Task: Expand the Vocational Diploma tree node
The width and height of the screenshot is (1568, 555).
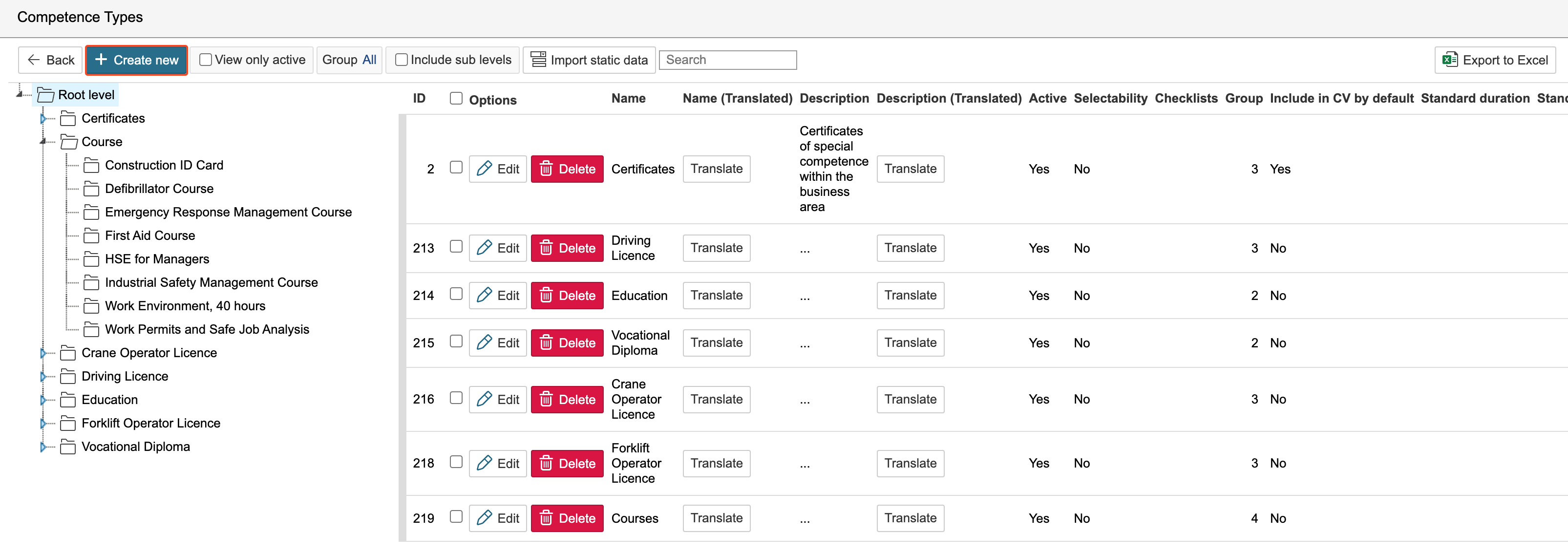Action: 43,448
